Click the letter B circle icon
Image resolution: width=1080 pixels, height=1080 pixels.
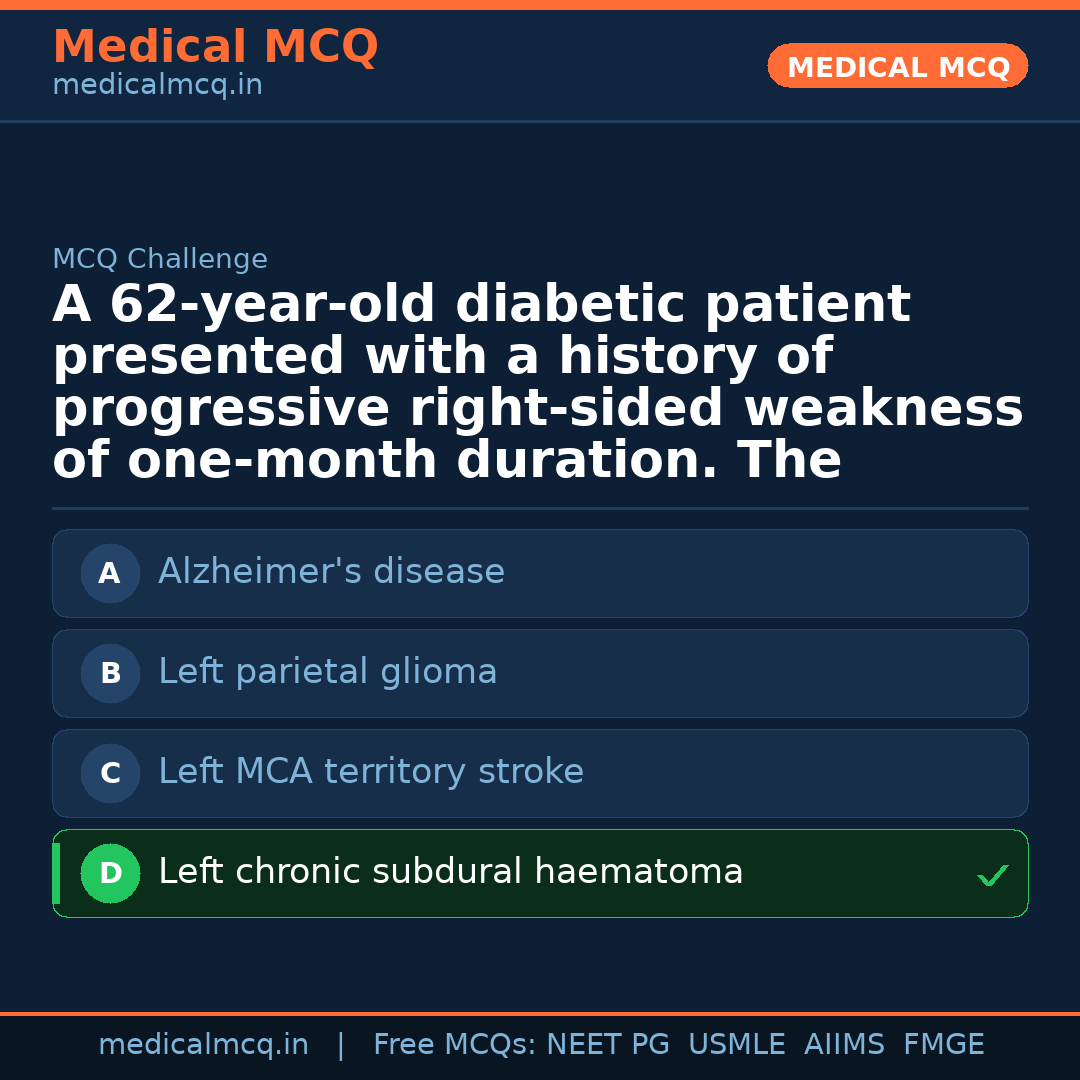[x=110, y=674]
